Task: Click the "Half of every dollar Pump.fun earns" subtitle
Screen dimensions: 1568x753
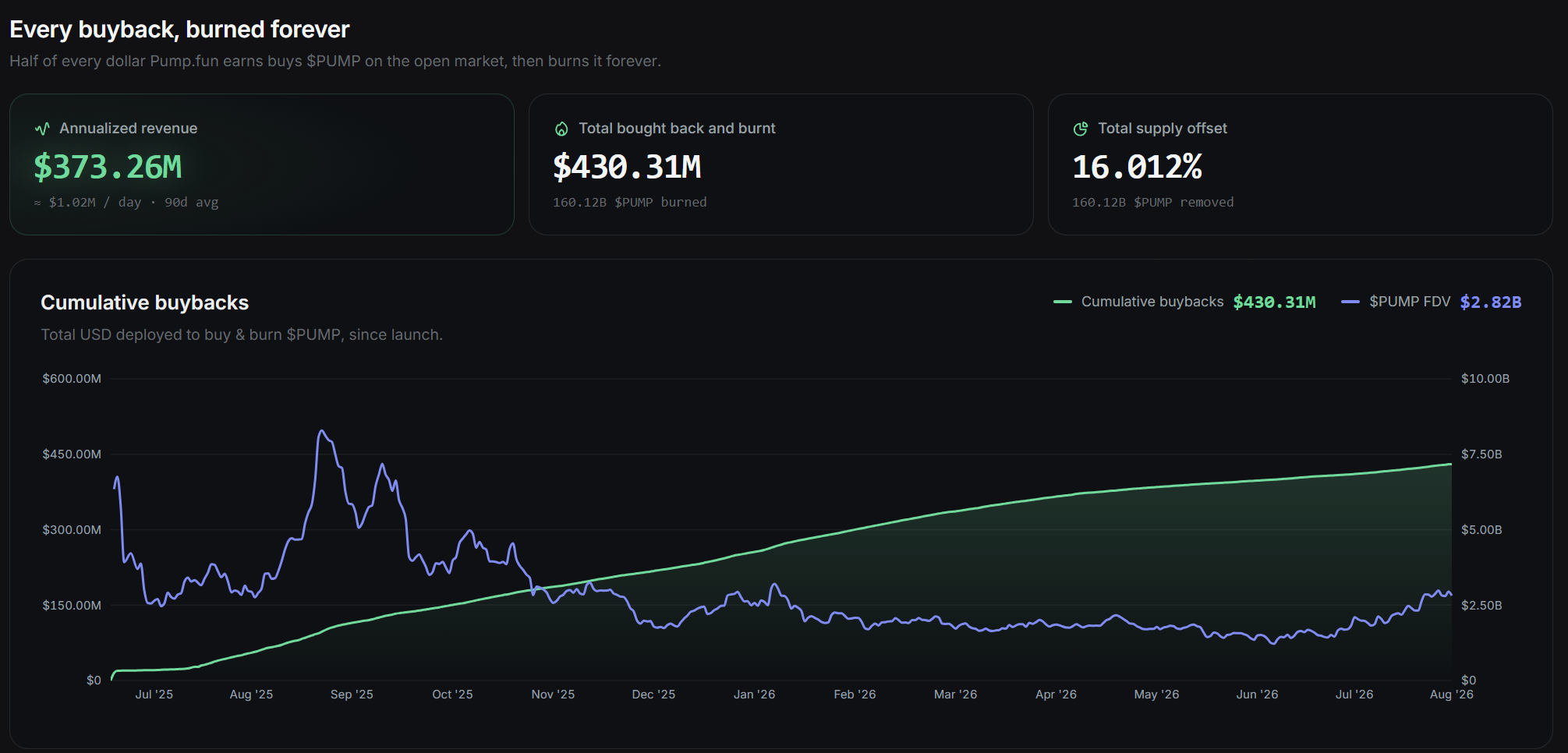Action: coord(335,61)
